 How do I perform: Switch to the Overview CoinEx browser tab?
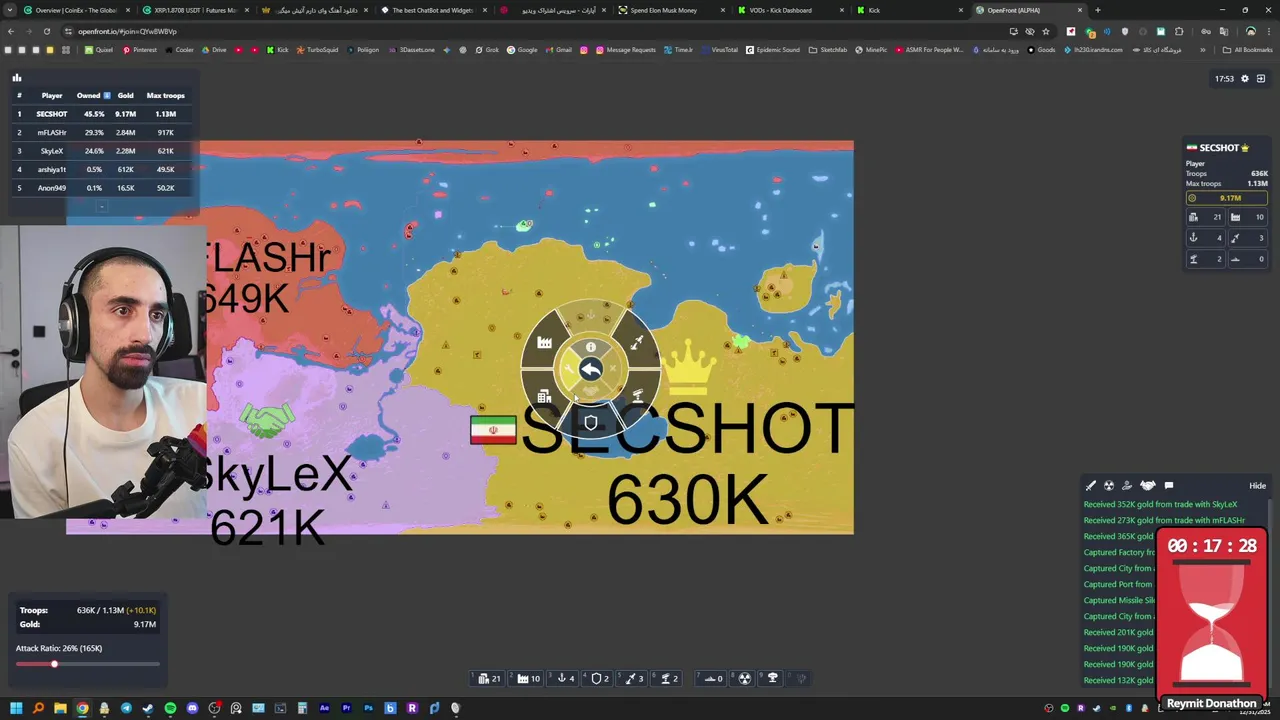(x=75, y=10)
